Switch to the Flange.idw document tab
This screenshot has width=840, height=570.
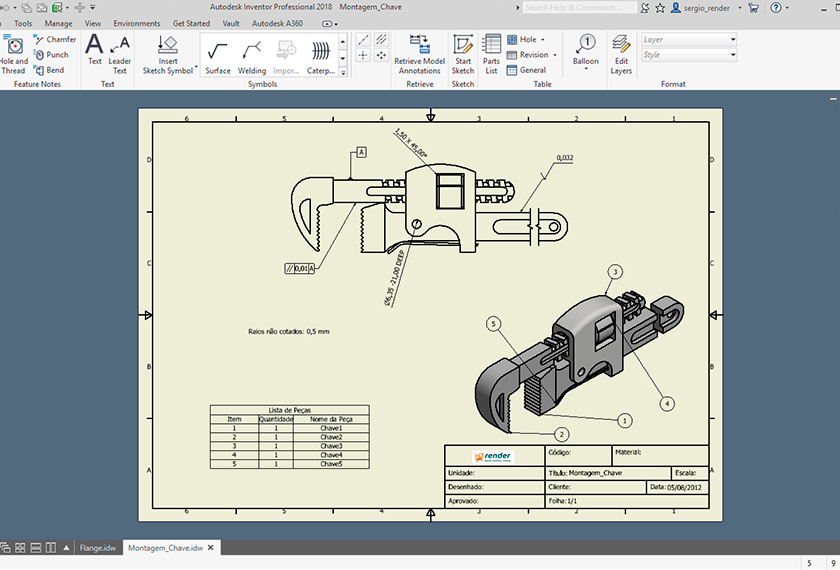coord(97,548)
